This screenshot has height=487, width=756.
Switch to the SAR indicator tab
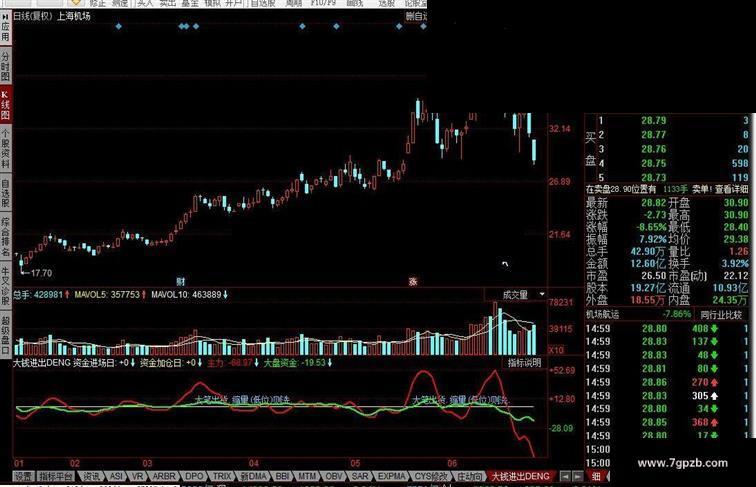[360, 476]
